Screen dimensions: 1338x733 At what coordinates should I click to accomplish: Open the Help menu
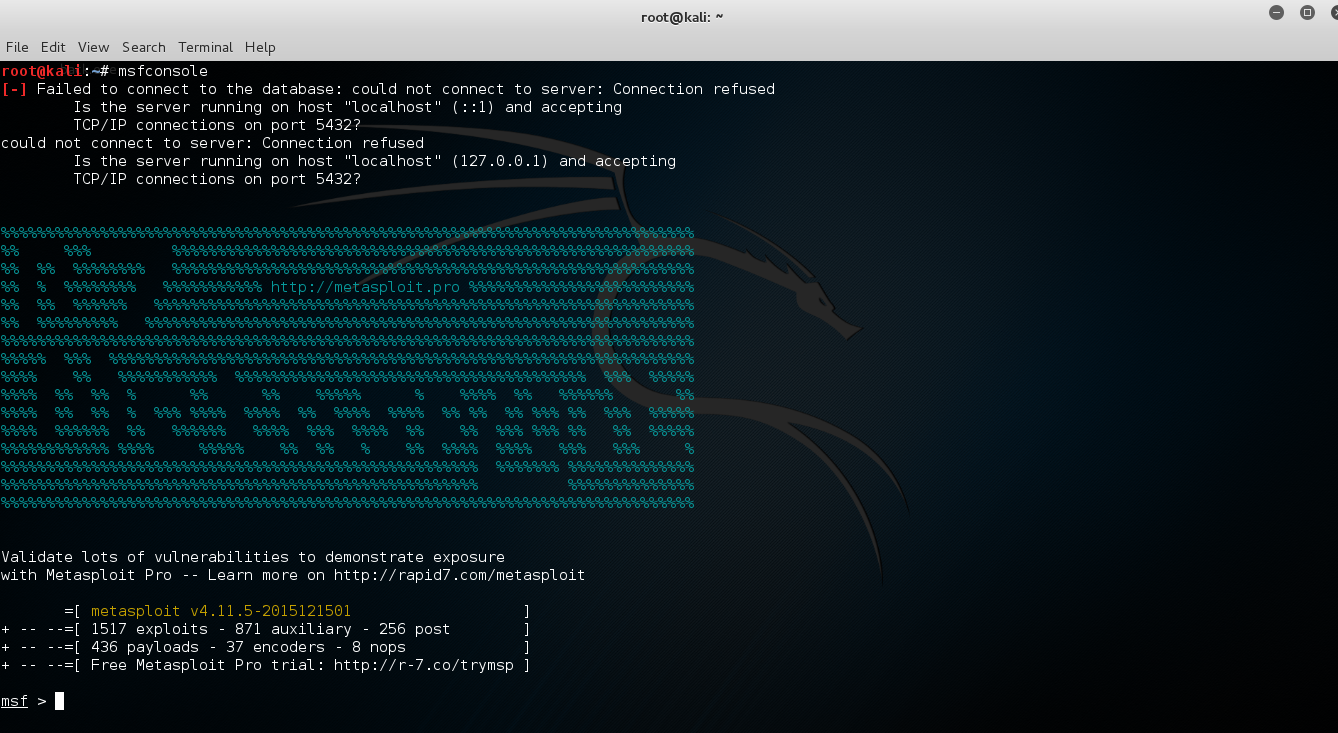point(260,47)
